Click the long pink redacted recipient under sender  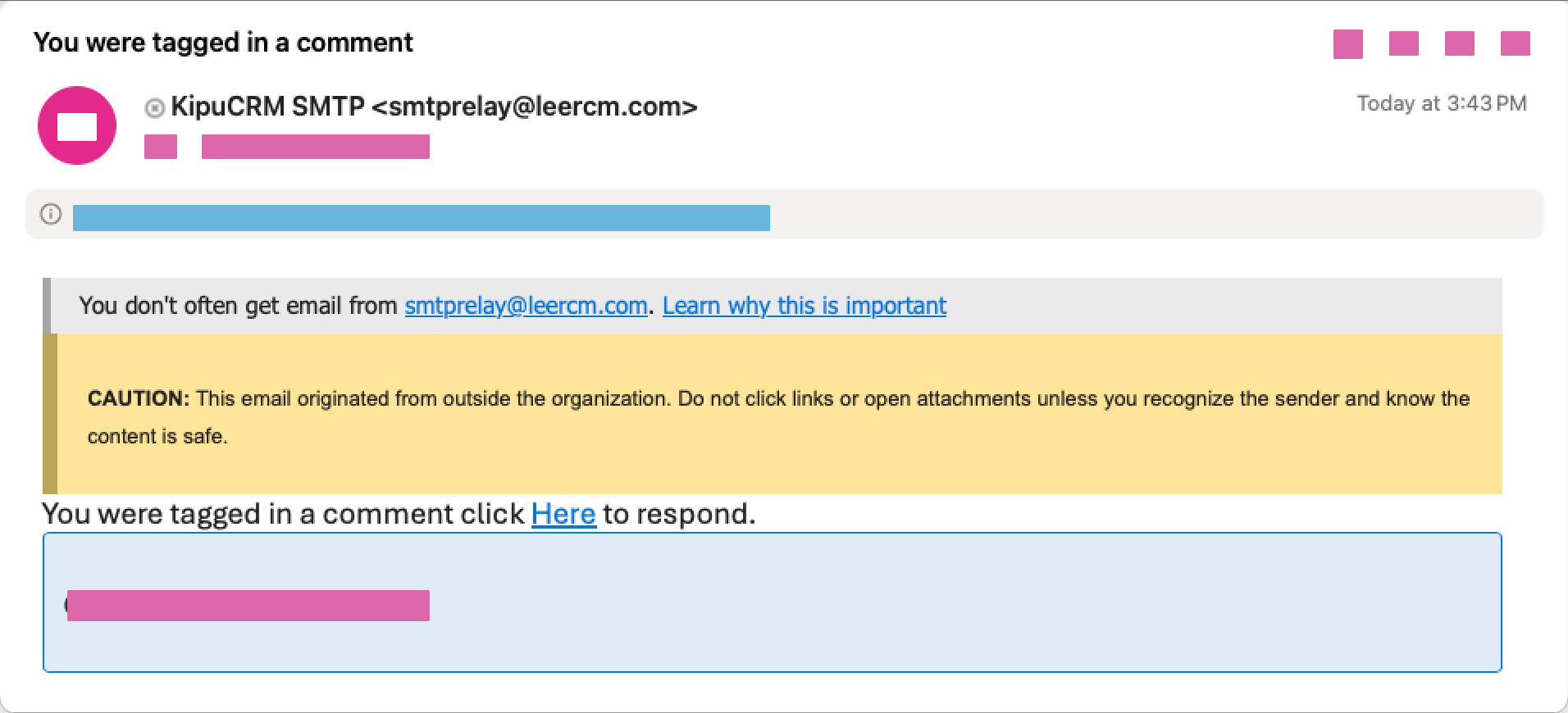(x=315, y=147)
